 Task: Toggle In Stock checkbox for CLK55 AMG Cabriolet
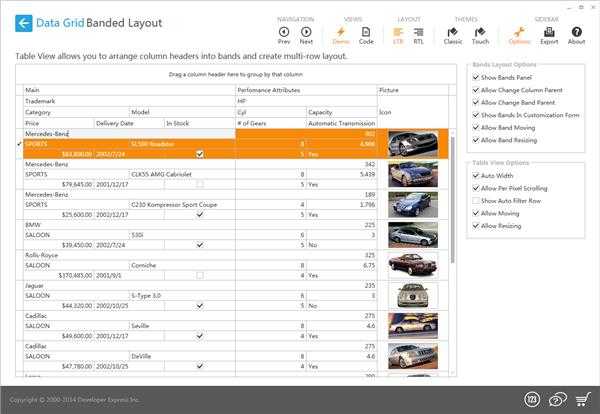pyautogui.click(x=200, y=184)
